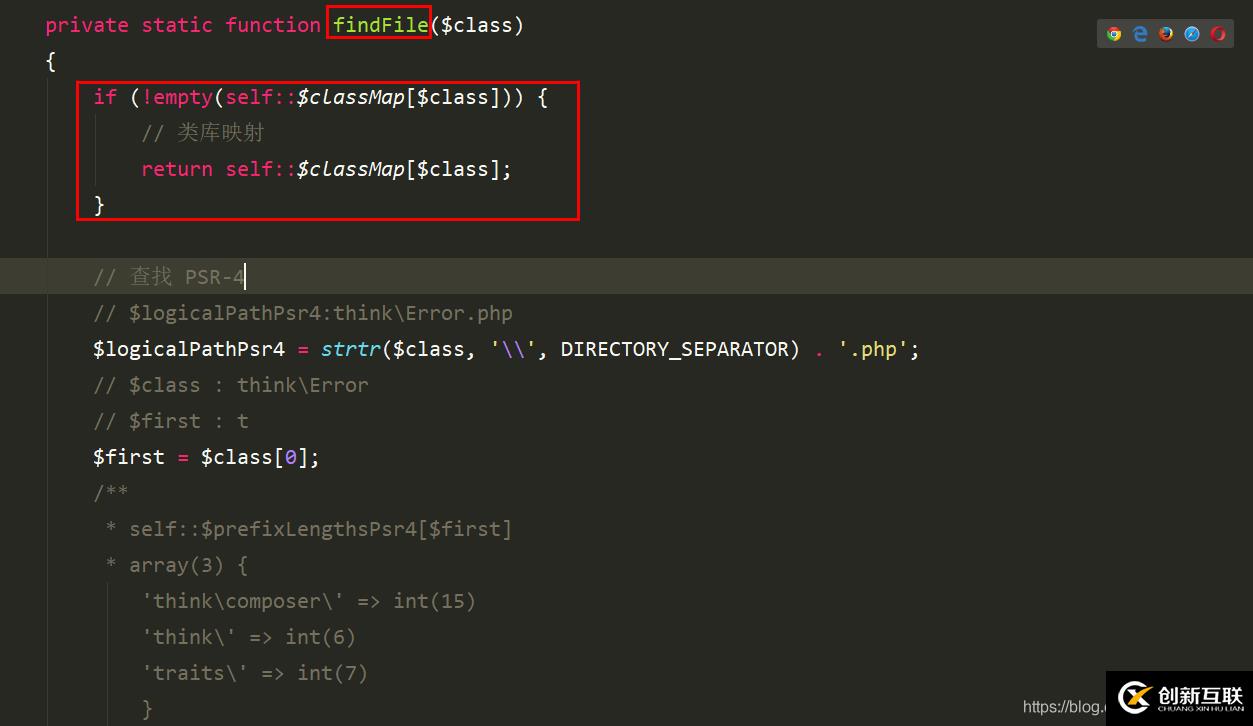Screen dimensions: 1253x726
Task: Click the $class parameter in findFile signature
Action: point(476,25)
